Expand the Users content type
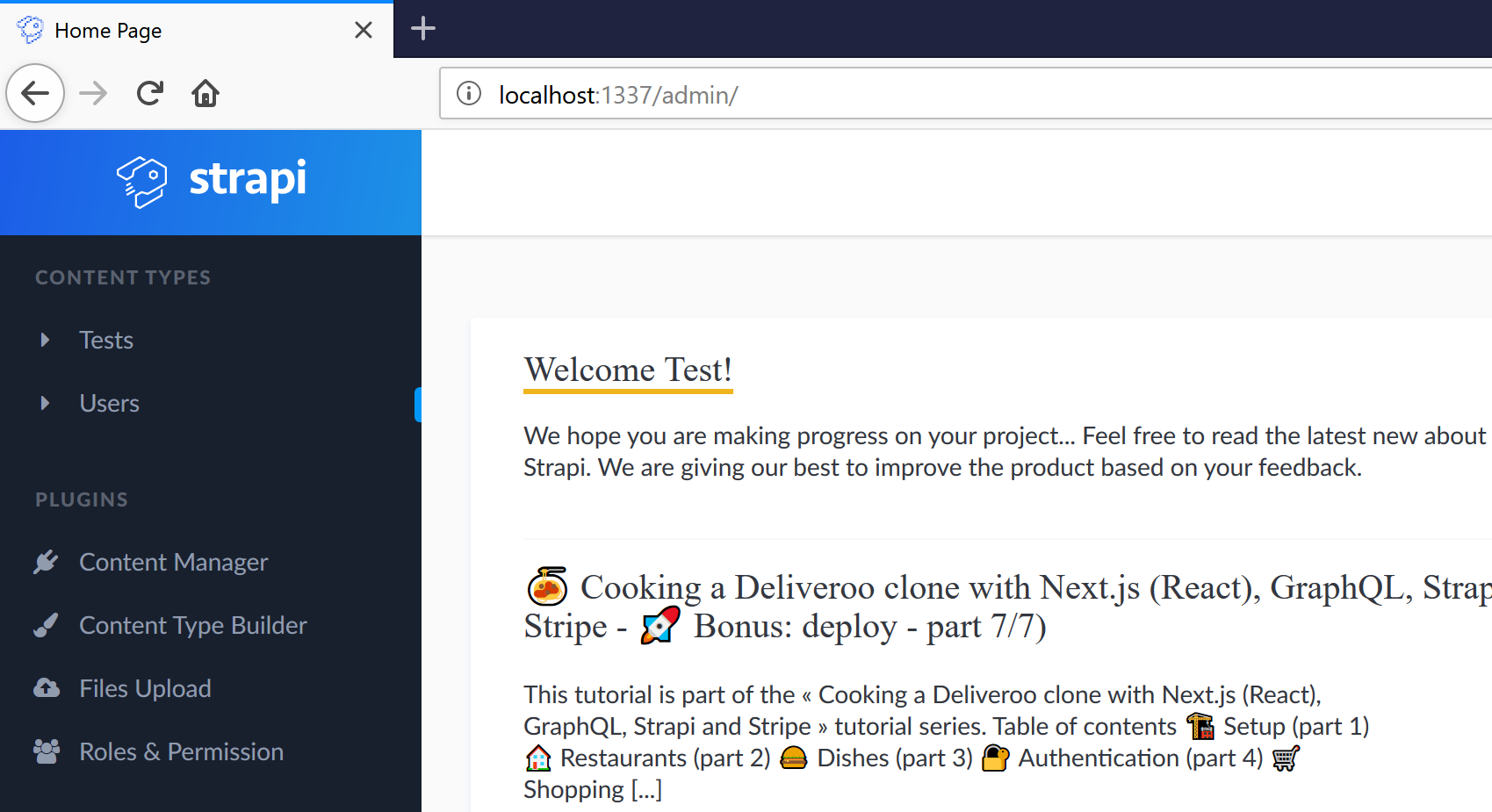 [47, 403]
